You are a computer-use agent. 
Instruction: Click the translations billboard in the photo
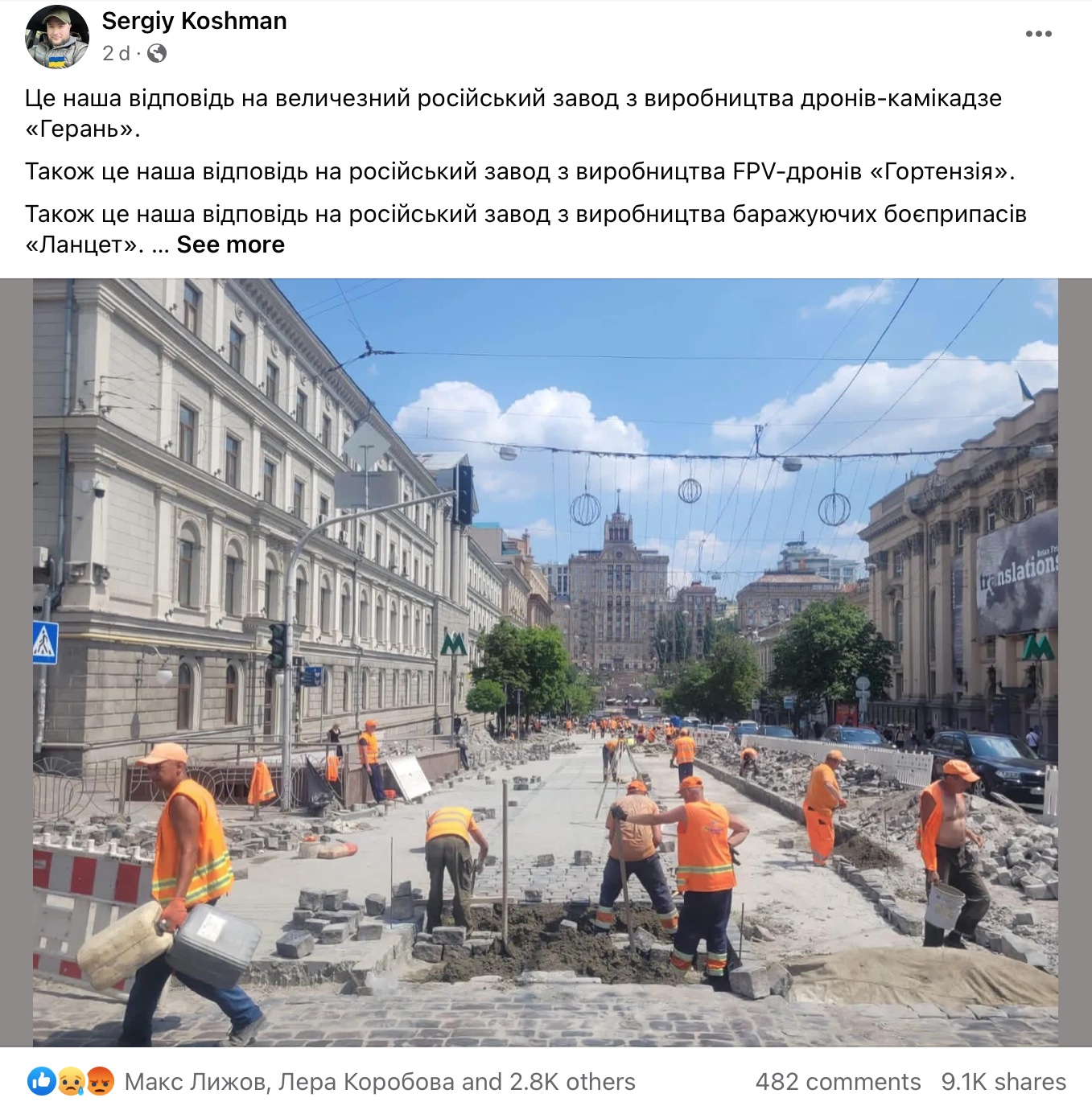[x=1017, y=574]
